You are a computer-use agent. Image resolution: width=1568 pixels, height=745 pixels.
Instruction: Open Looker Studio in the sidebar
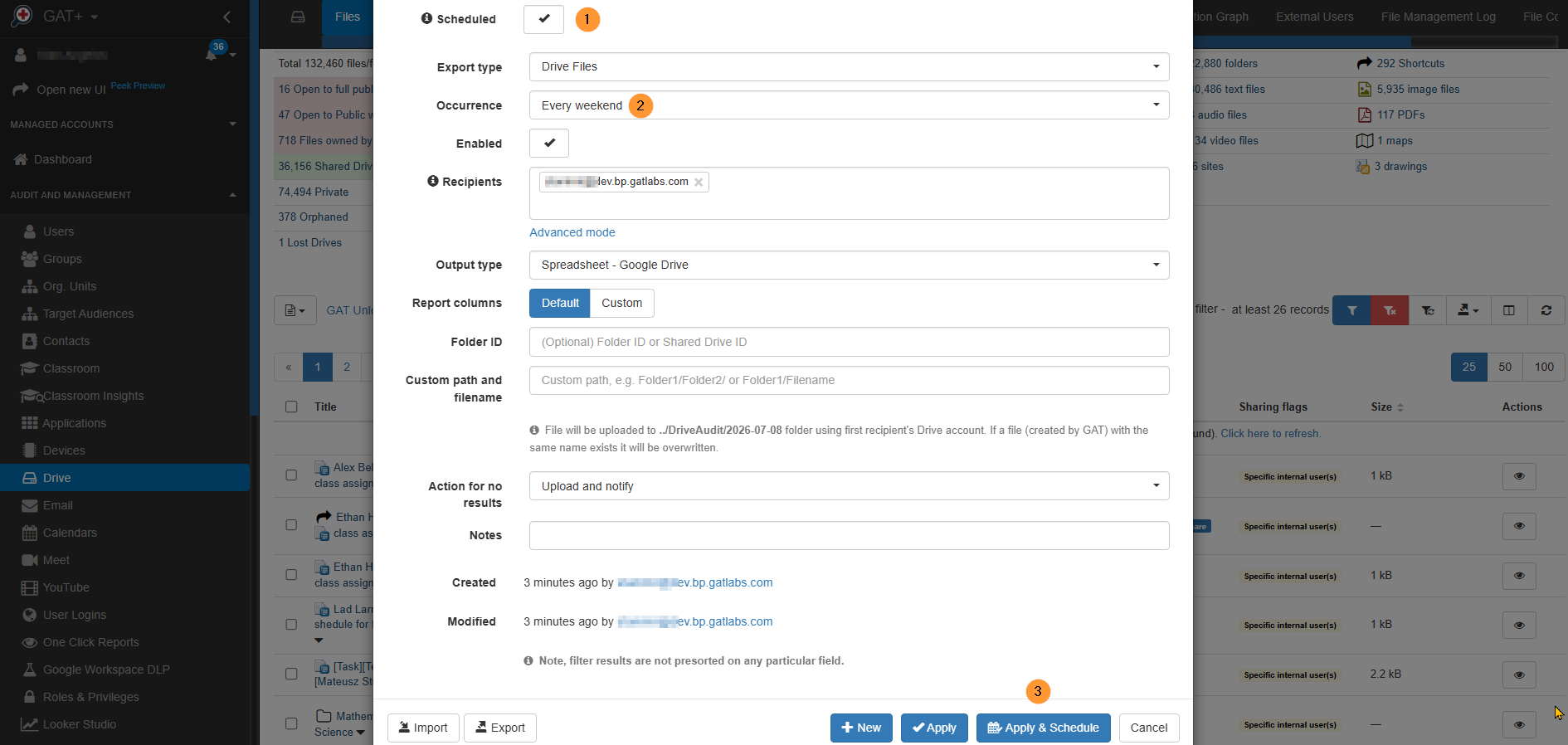[80, 724]
